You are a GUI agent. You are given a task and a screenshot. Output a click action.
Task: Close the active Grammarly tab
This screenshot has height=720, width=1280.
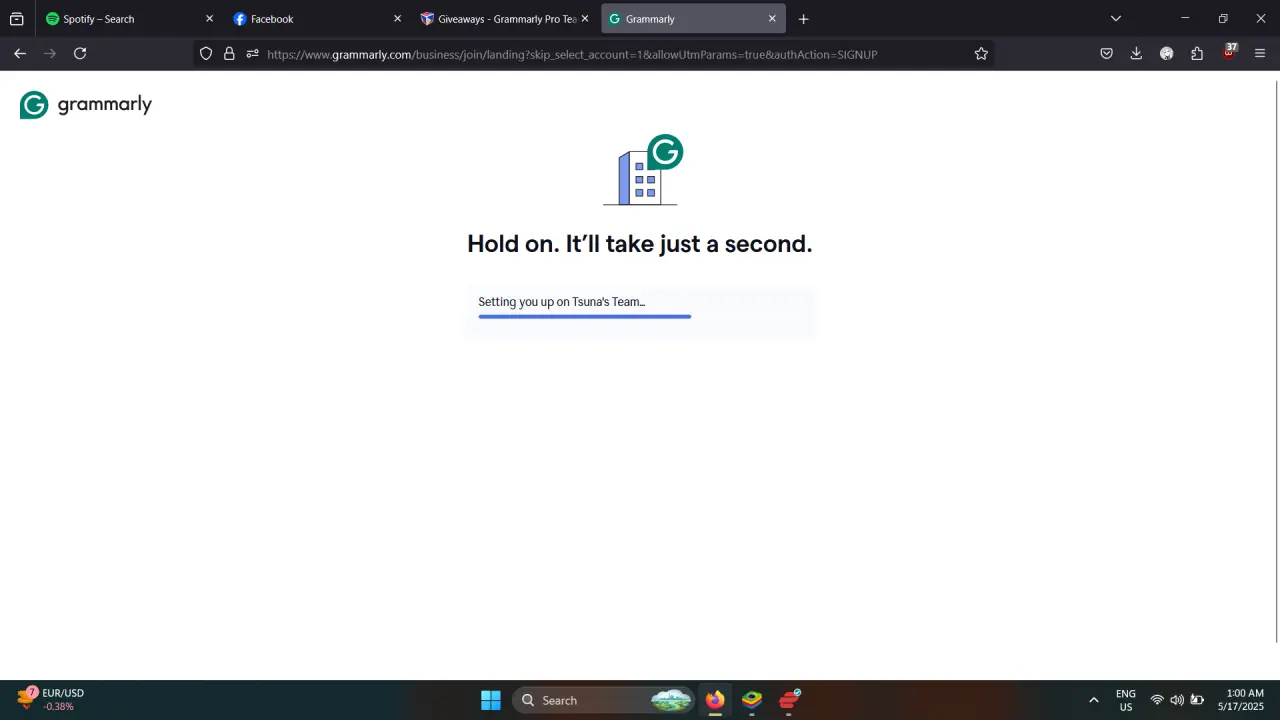click(x=772, y=19)
